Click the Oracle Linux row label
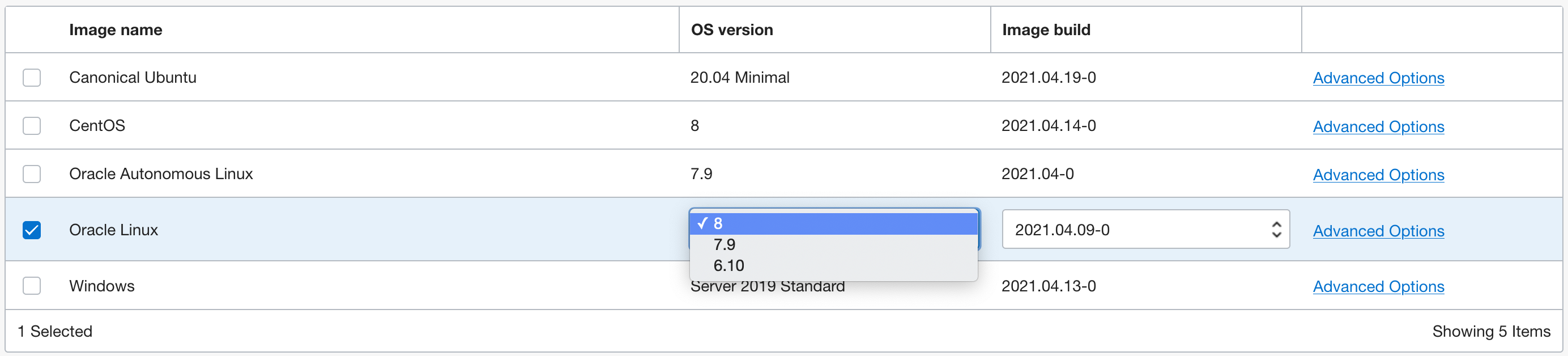 (x=113, y=230)
